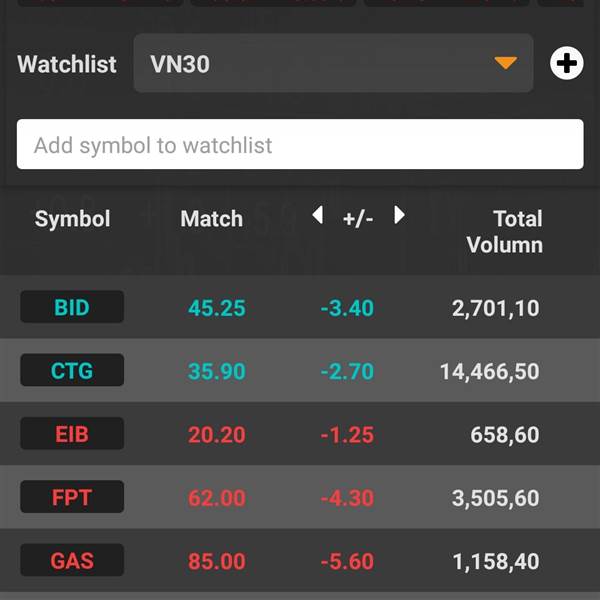Select the EIB symbol badge
Viewport: 600px width, 600px height.
pyautogui.click(x=72, y=434)
